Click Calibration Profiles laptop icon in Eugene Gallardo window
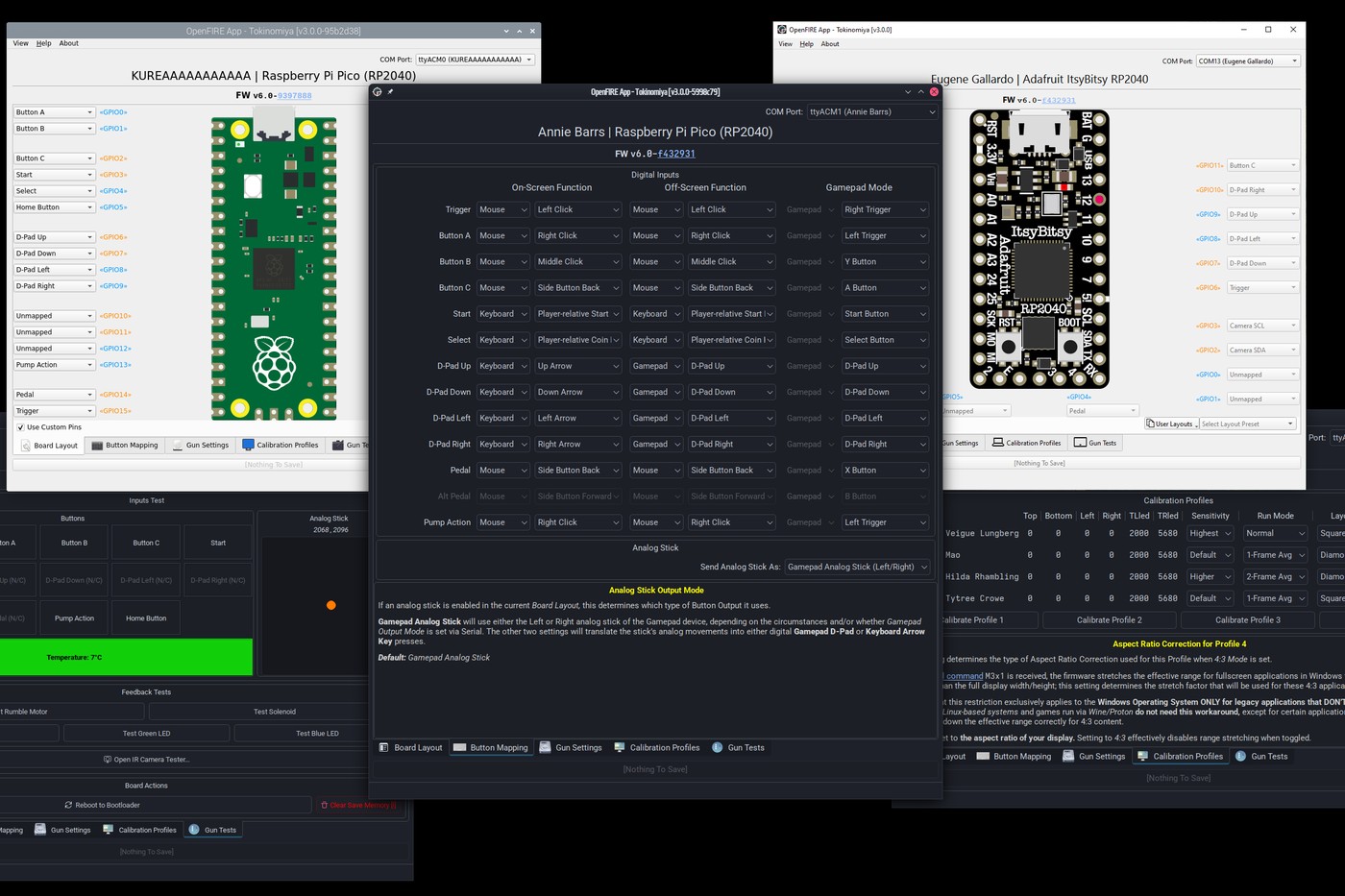 (998, 443)
